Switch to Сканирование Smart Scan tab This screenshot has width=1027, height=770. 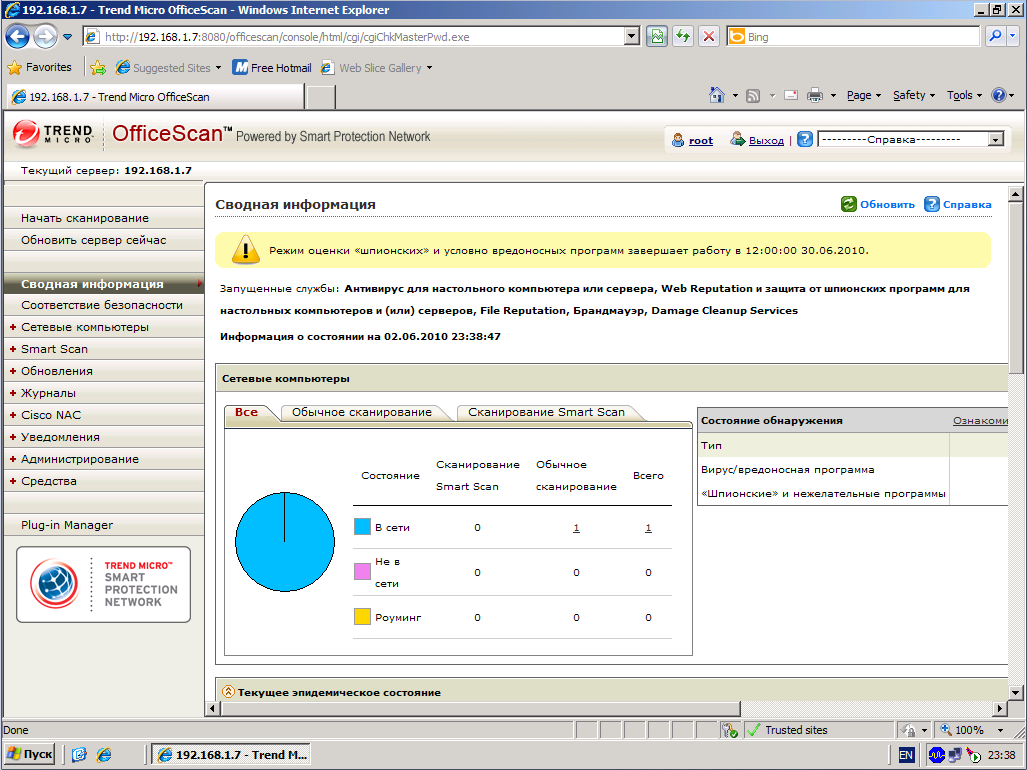[546, 412]
